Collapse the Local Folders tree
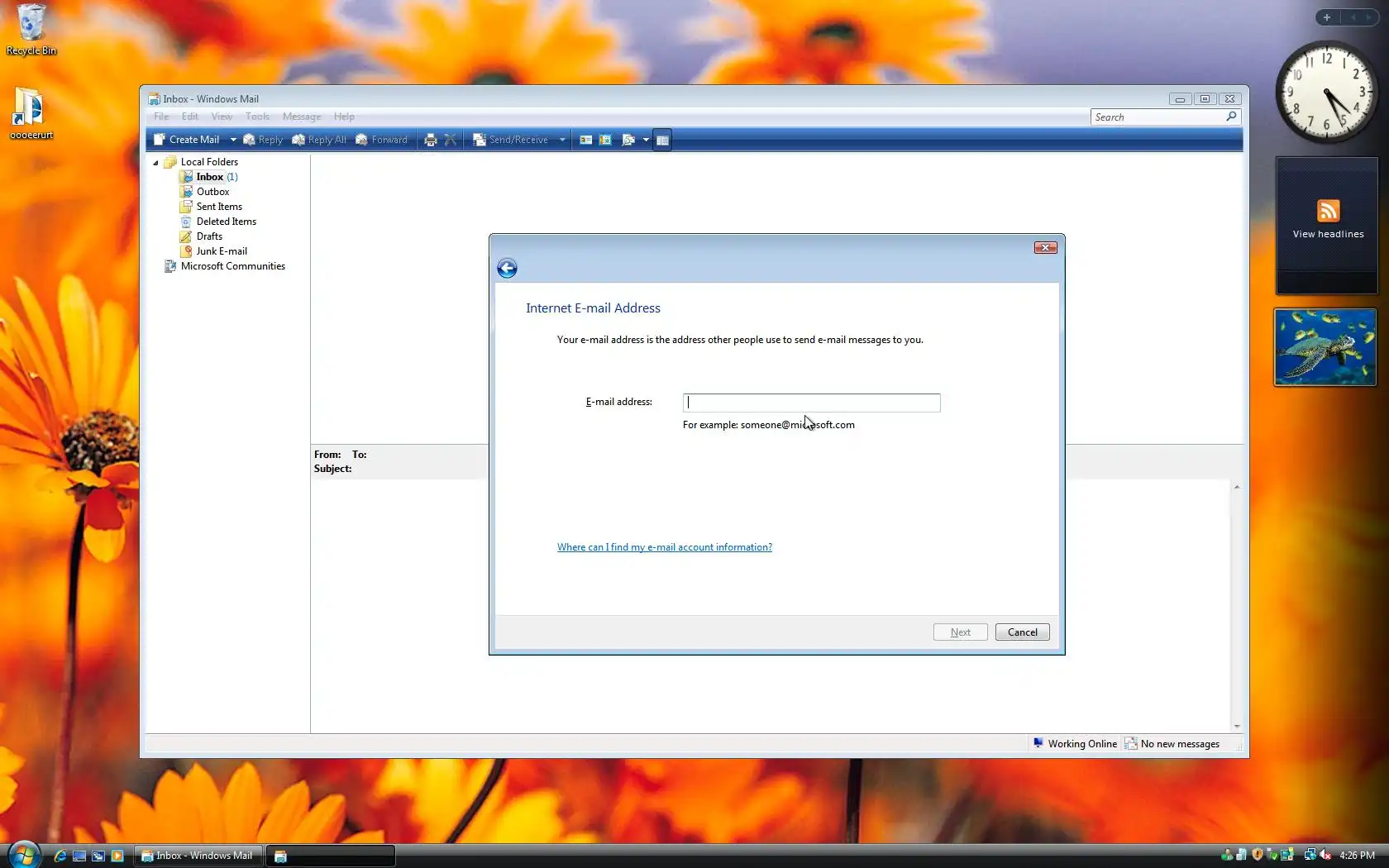Image resolution: width=1389 pixels, height=868 pixels. [155, 163]
